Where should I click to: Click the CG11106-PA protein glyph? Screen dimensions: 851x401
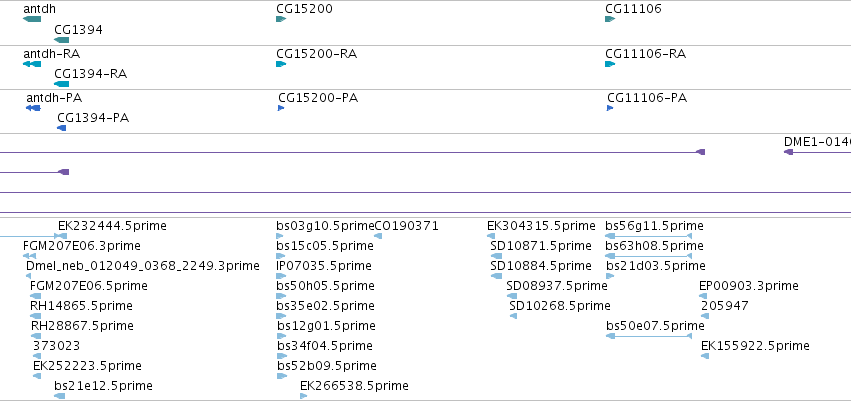tap(610, 108)
